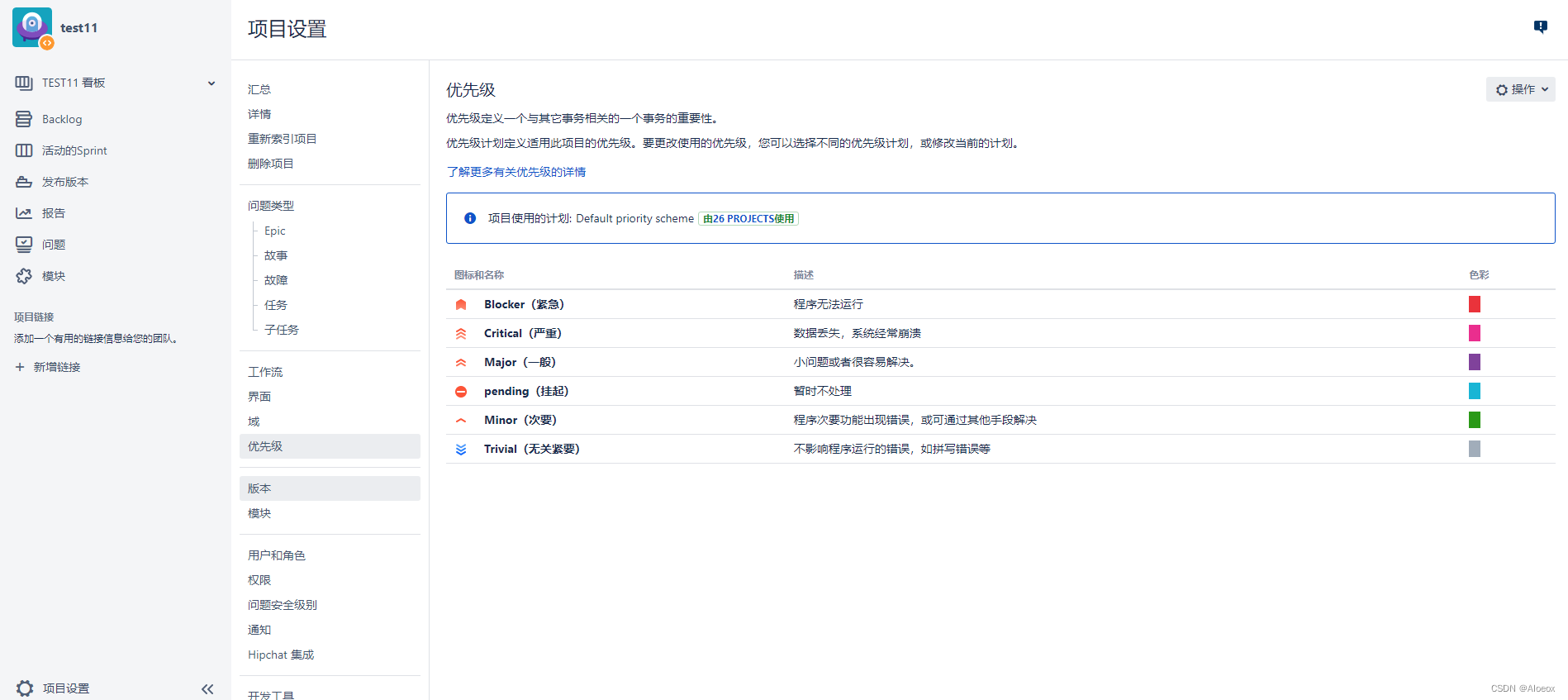1568x700 pixels.
Task: Select 优先级 in settings menu
Action: [330, 446]
